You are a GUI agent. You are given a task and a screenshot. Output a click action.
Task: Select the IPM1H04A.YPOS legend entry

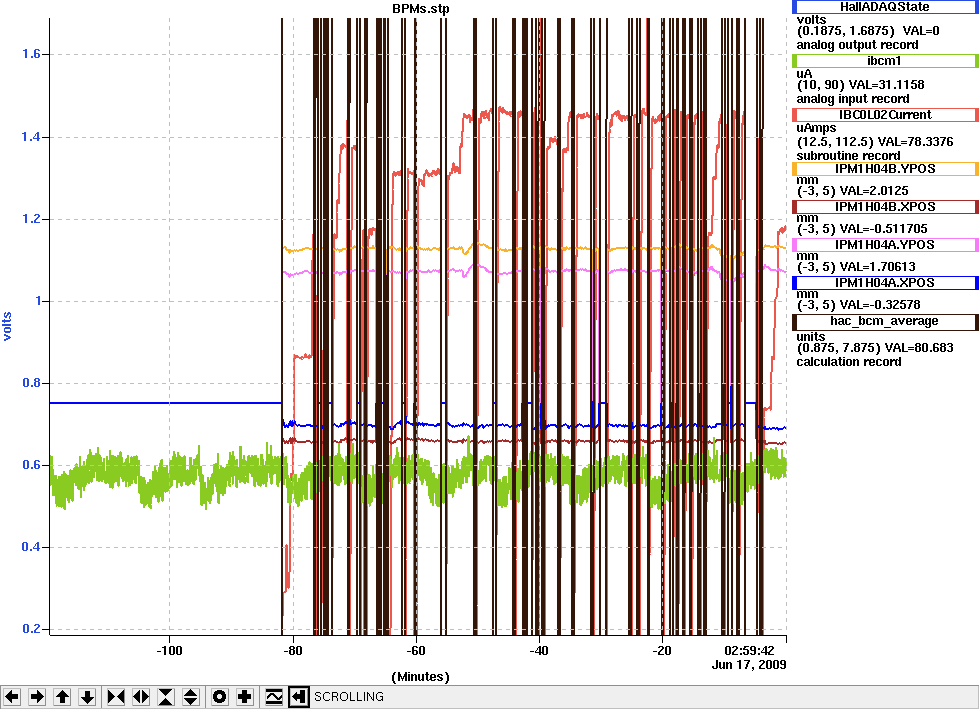click(885, 245)
